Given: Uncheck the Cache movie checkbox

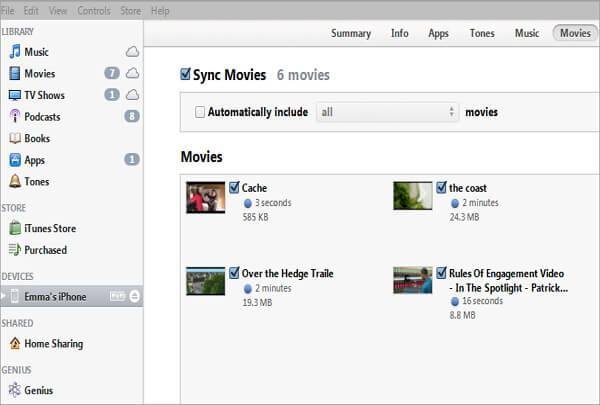Looking at the screenshot, I should pyautogui.click(x=234, y=187).
